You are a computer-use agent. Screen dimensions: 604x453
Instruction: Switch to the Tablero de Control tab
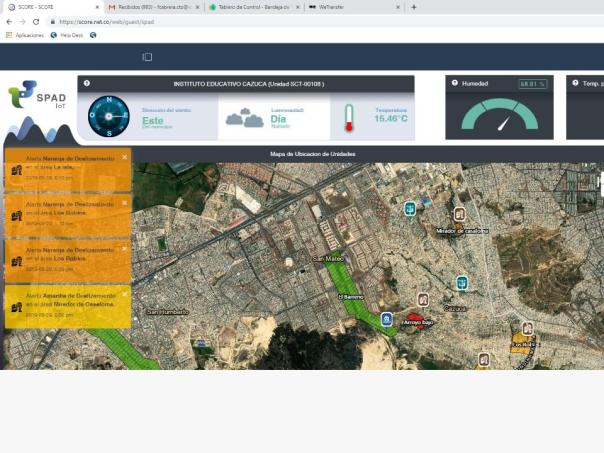[x=253, y=7]
